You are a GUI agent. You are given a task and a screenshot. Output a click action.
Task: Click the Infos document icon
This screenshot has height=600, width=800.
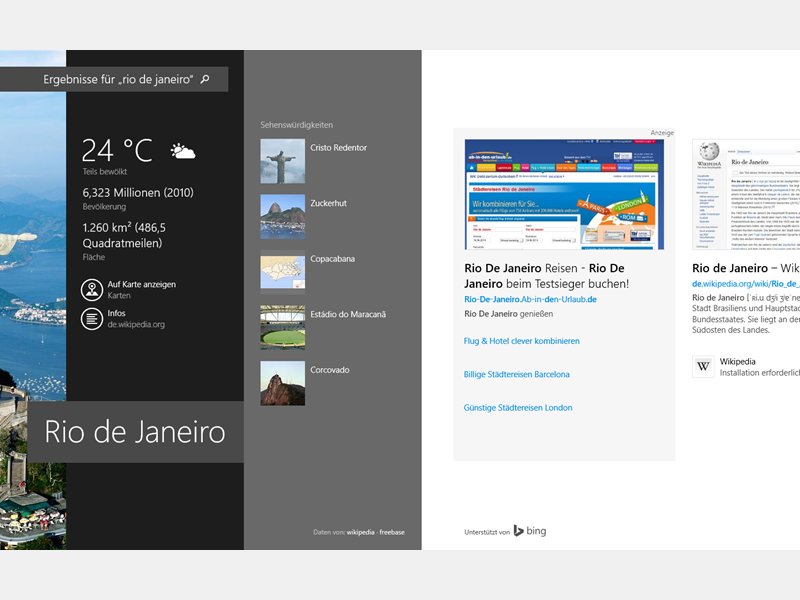point(92,319)
